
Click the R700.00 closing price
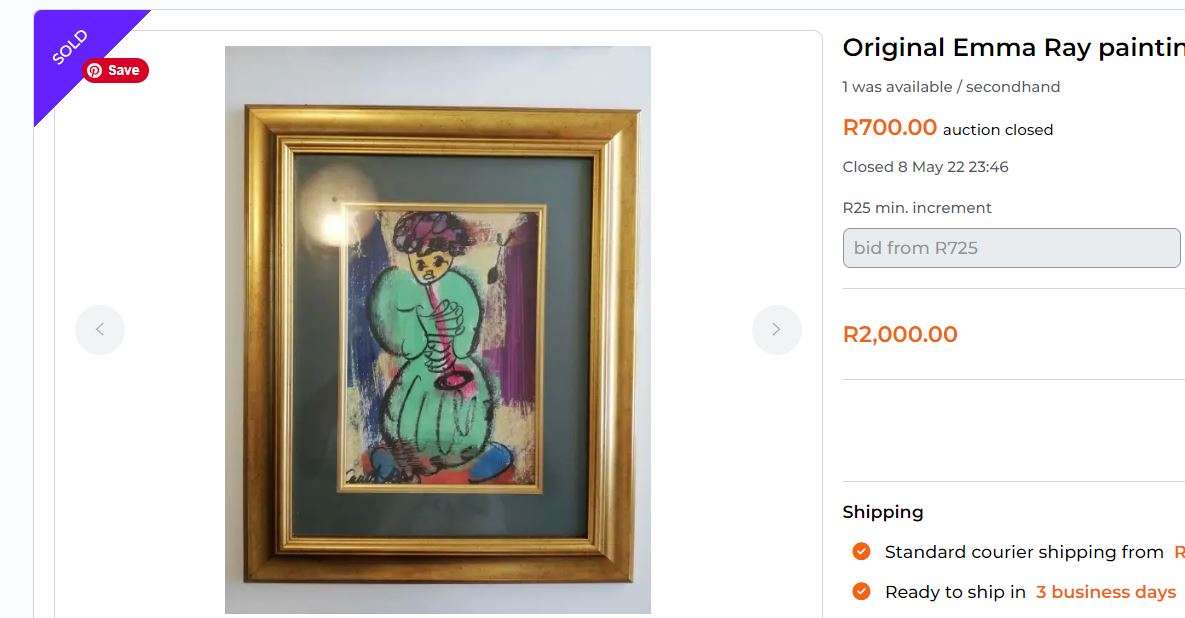pos(889,127)
